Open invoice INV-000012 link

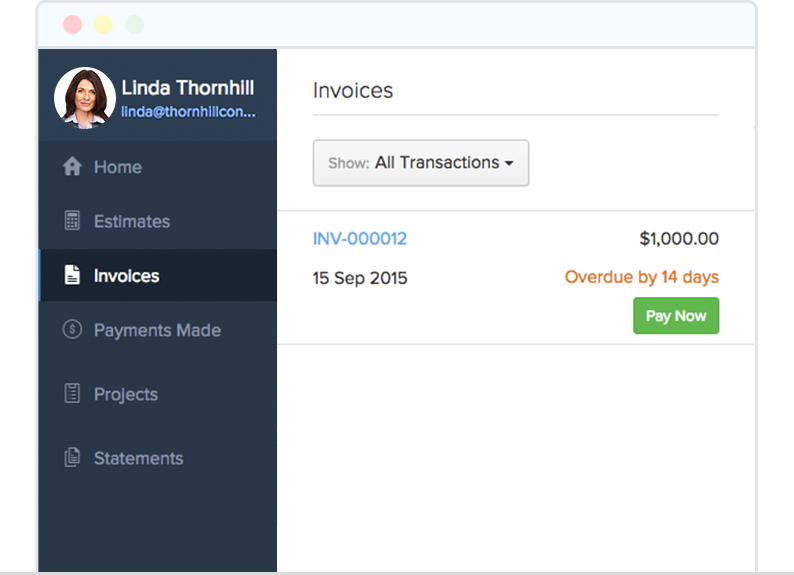pyautogui.click(x=360, y=239)
